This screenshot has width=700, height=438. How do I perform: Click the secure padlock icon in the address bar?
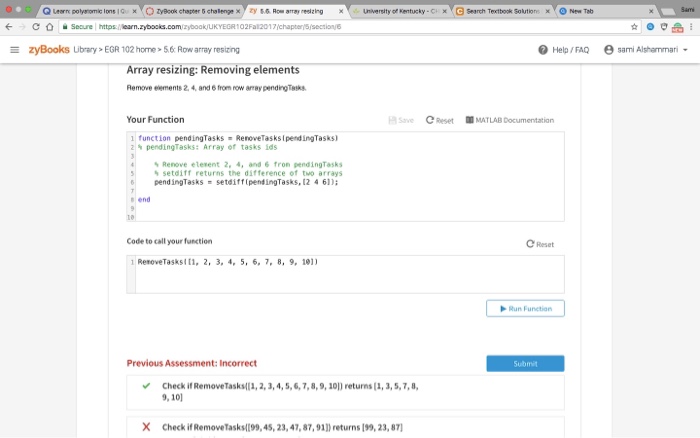(x=65, y=27)
